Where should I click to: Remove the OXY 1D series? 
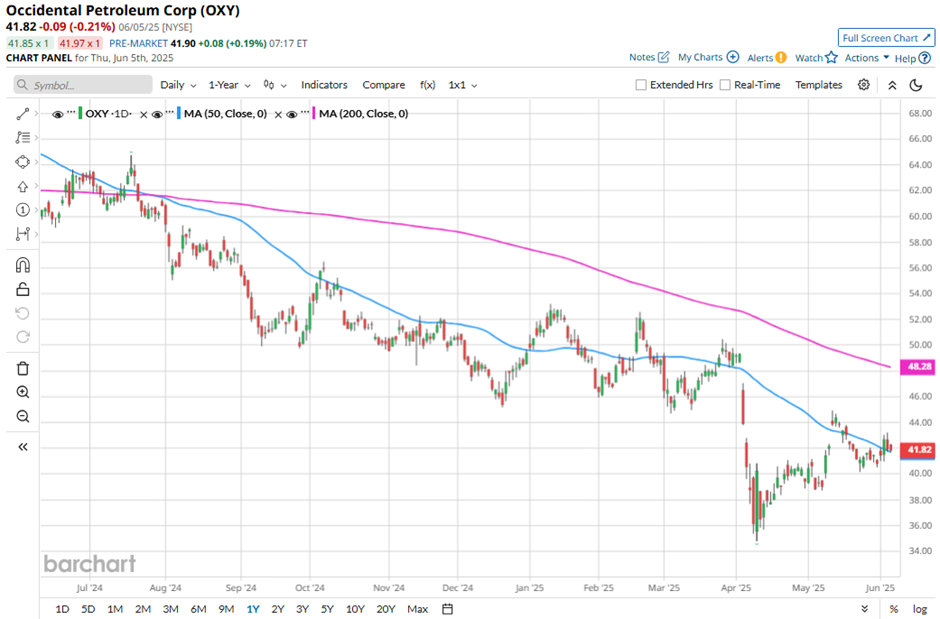pyautogui.click(x=143, y=114)
